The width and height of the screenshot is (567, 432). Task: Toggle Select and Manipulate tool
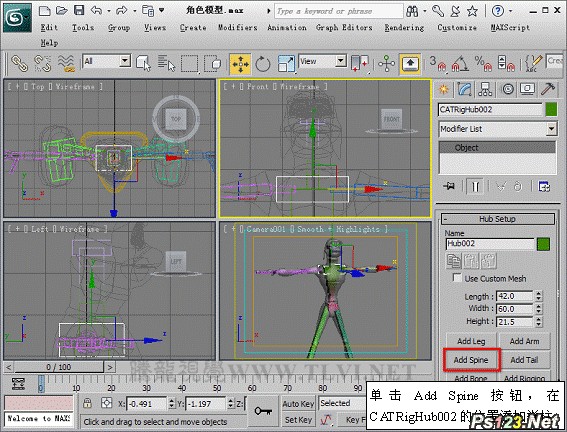pyautogui.click(x=386, y=64)
